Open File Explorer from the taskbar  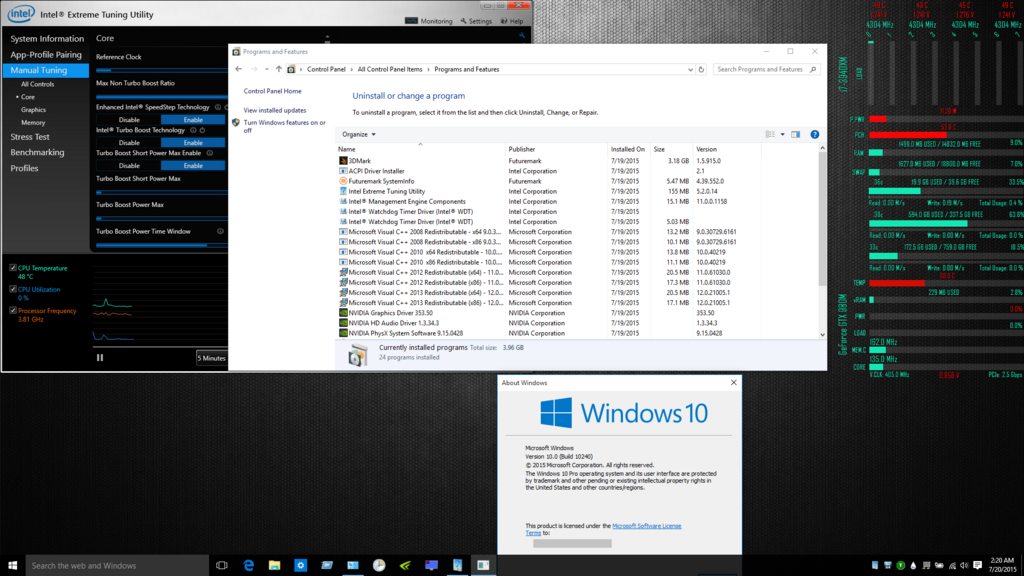coord(274,566)
